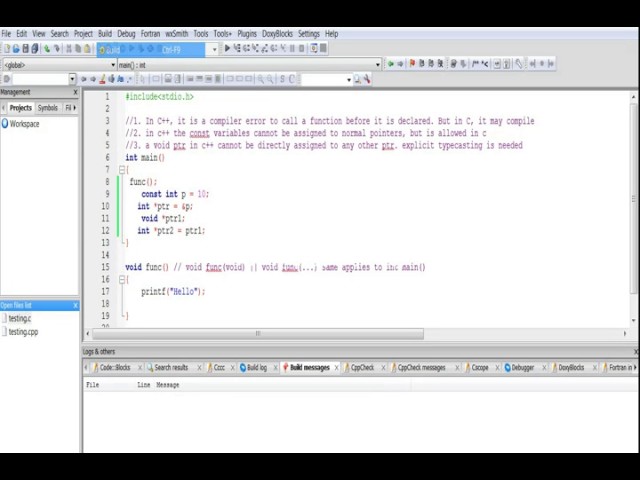This screenshot has width=640, height=480.
Task: Click the Cut scissors icon
Action: 69,49
